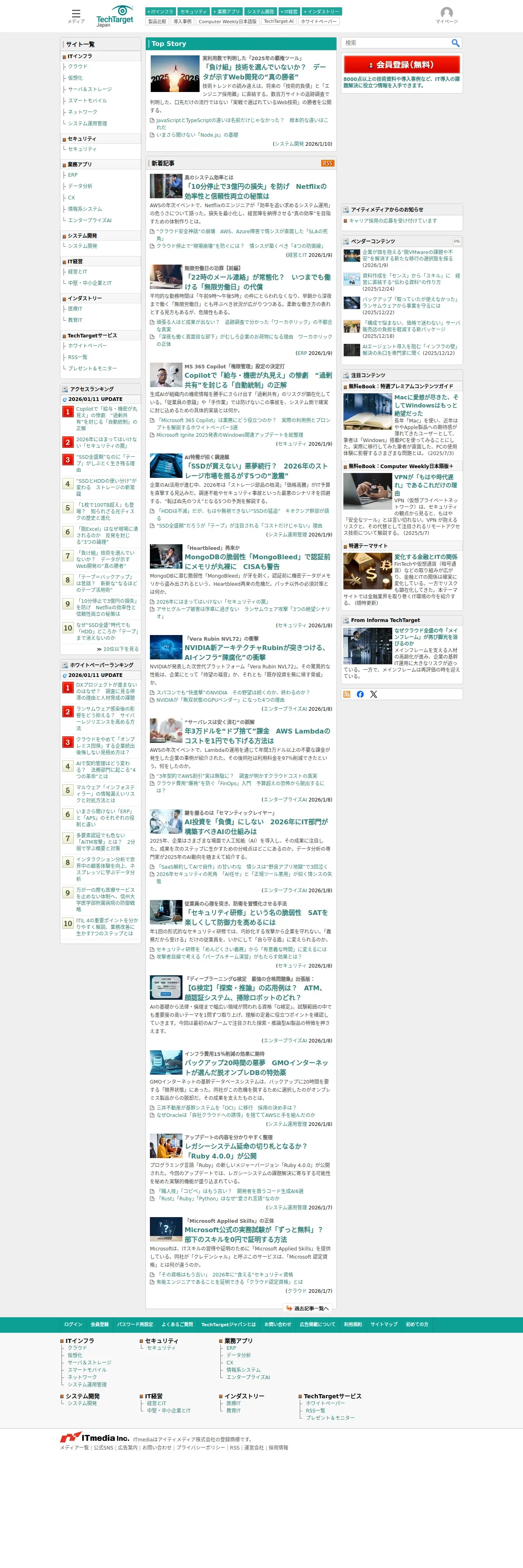
Task: Click the red 会員登録(無料) button
Action: [401, 65]
